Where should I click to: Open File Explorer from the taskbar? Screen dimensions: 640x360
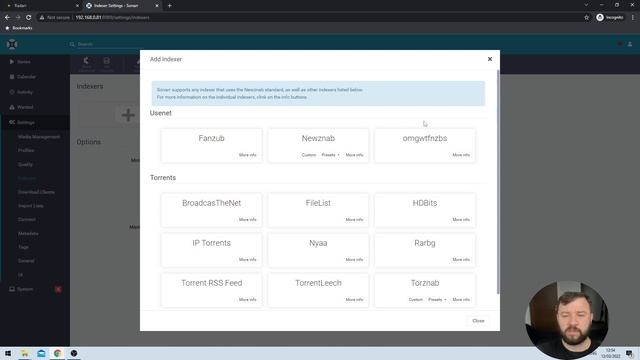click(24, 353)
